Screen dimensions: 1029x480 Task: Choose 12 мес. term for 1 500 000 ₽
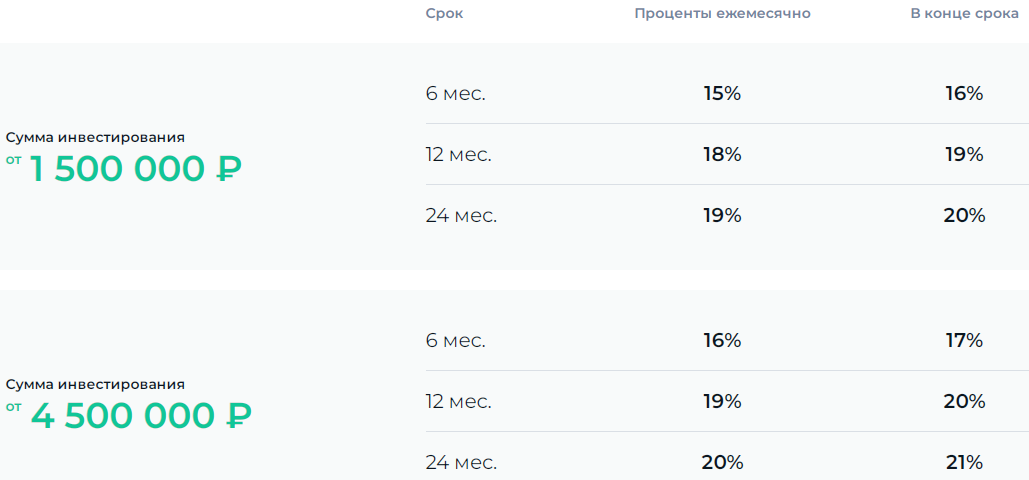click(458, 155)
